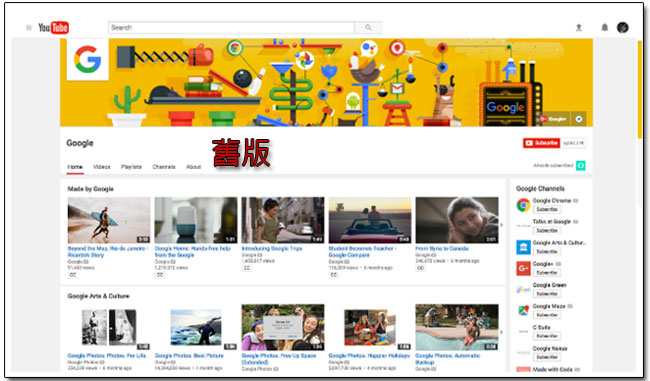This screenshot has width=650, height=381.
Task: Open the Beyond the Map surfer thumbnail
Action: tap(109, 220)
